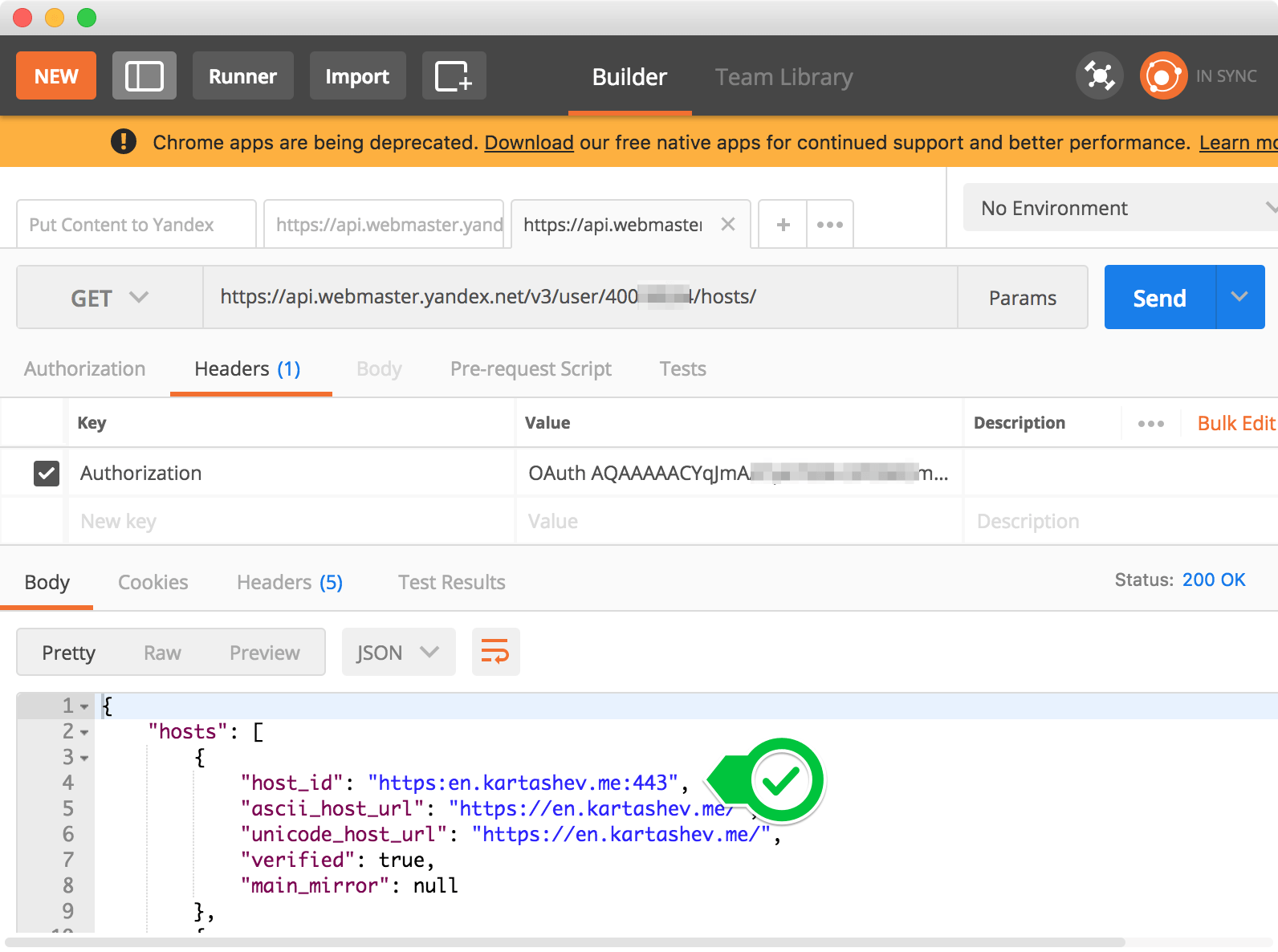Open headers table column options dots
This screenshot has width=1278, height=952.
pos(1150,423)
